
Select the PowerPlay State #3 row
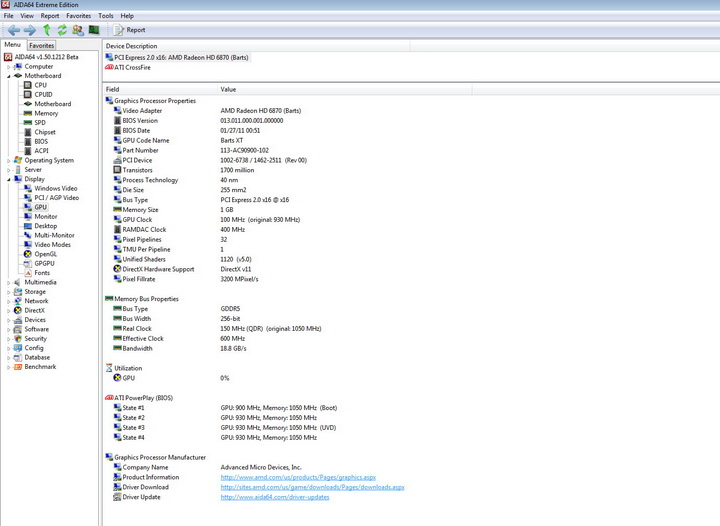(225, 428)
